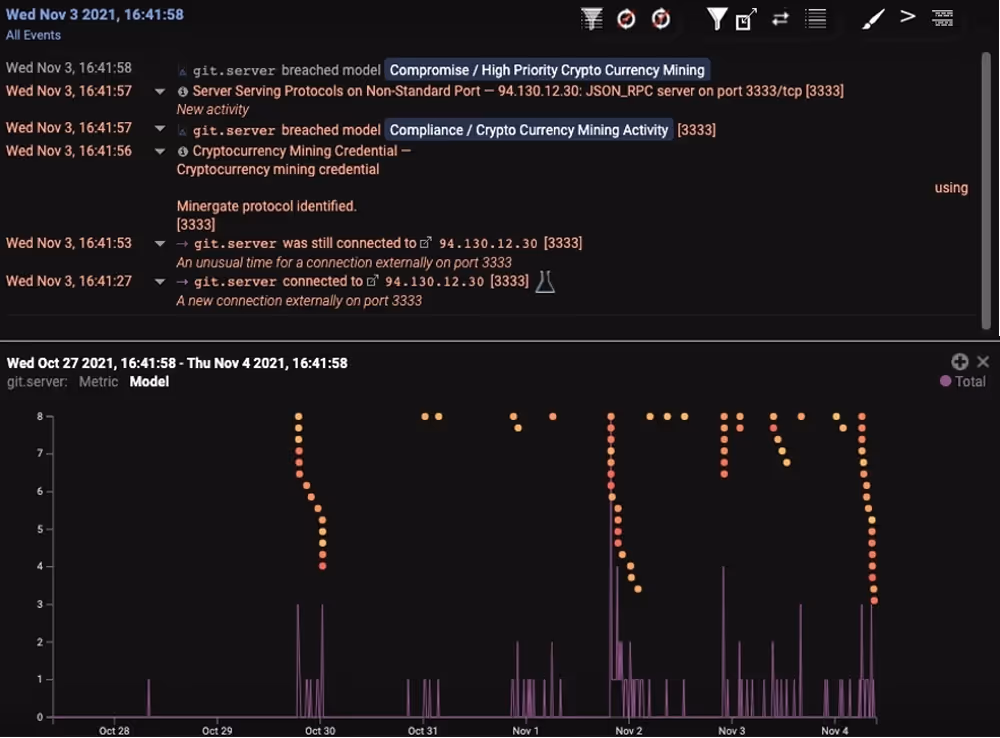Click Nov 4 label on graph axis
The image size is (1000, 738).
(835, 730)
